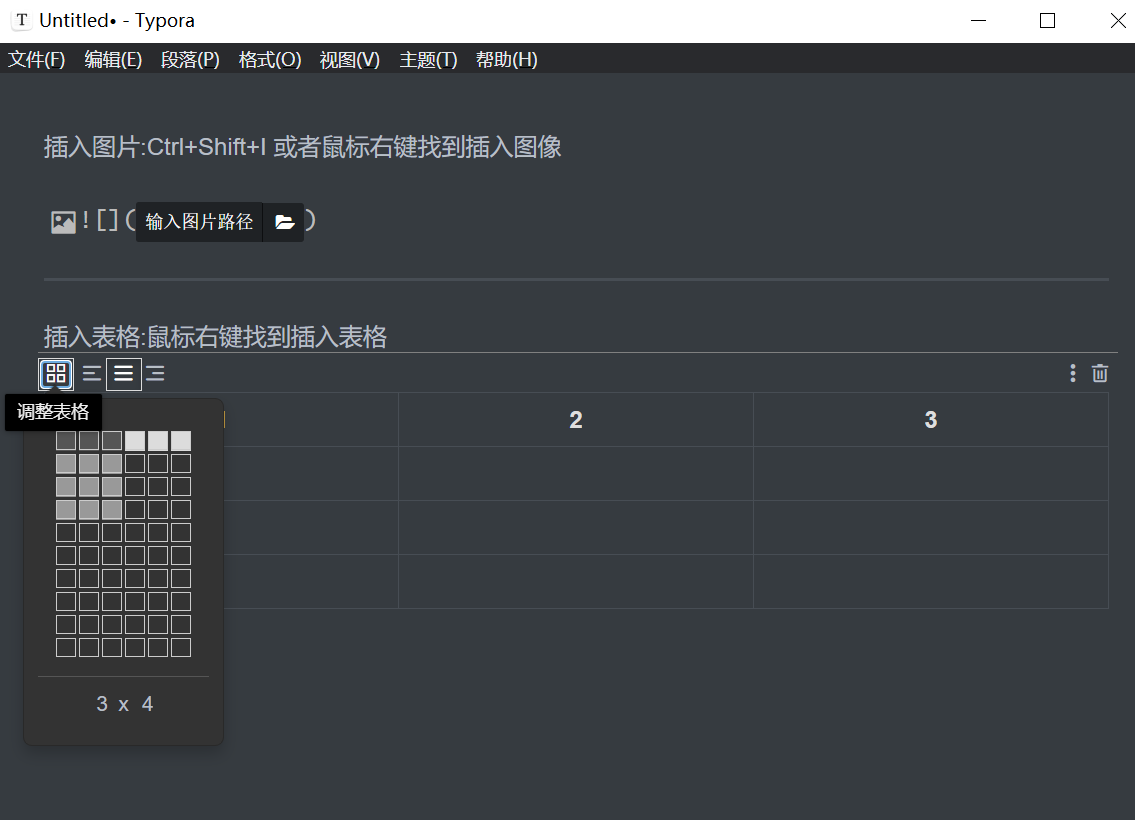The image size is (1135, 820).
Task: Click the 3 column count in size picker
Action: tap(102, 704)
